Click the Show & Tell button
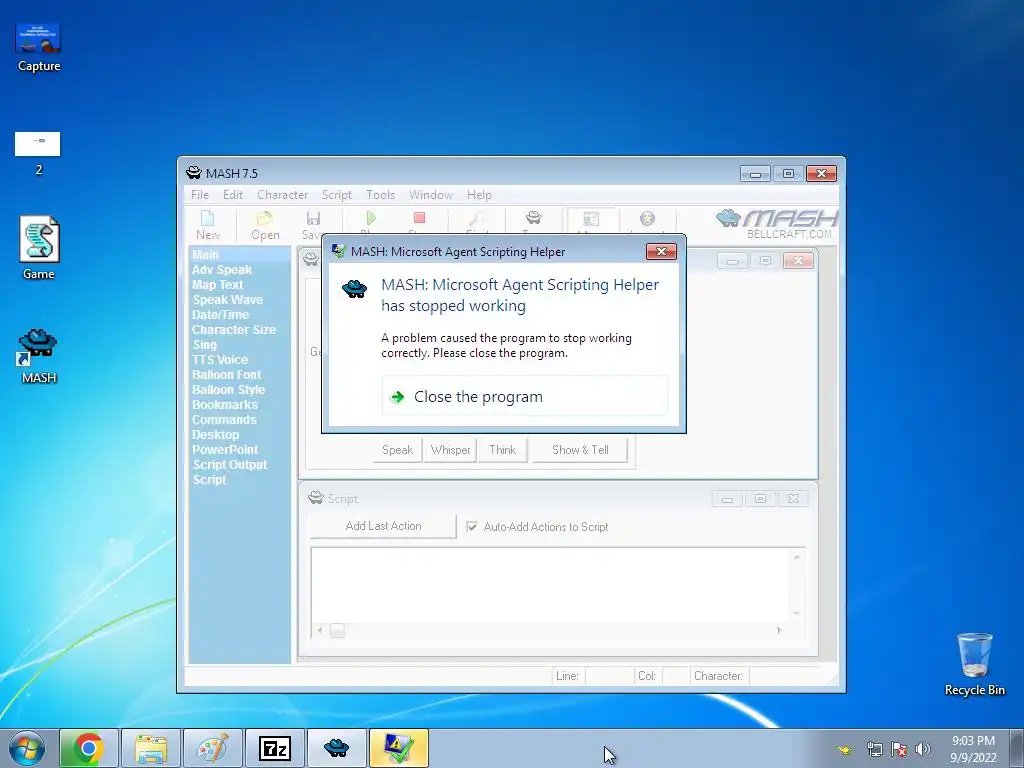The width and height of the screenshot is (1024, 768). pyautogui.click(x=580, y=450)
